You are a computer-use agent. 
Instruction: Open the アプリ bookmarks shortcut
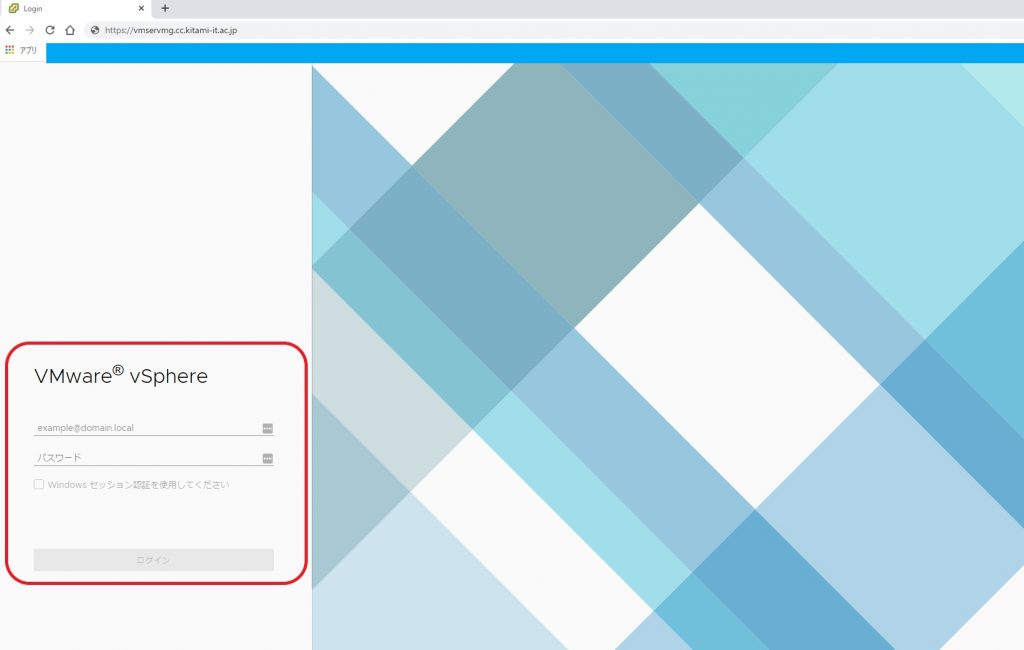click(x=22, y=50)
